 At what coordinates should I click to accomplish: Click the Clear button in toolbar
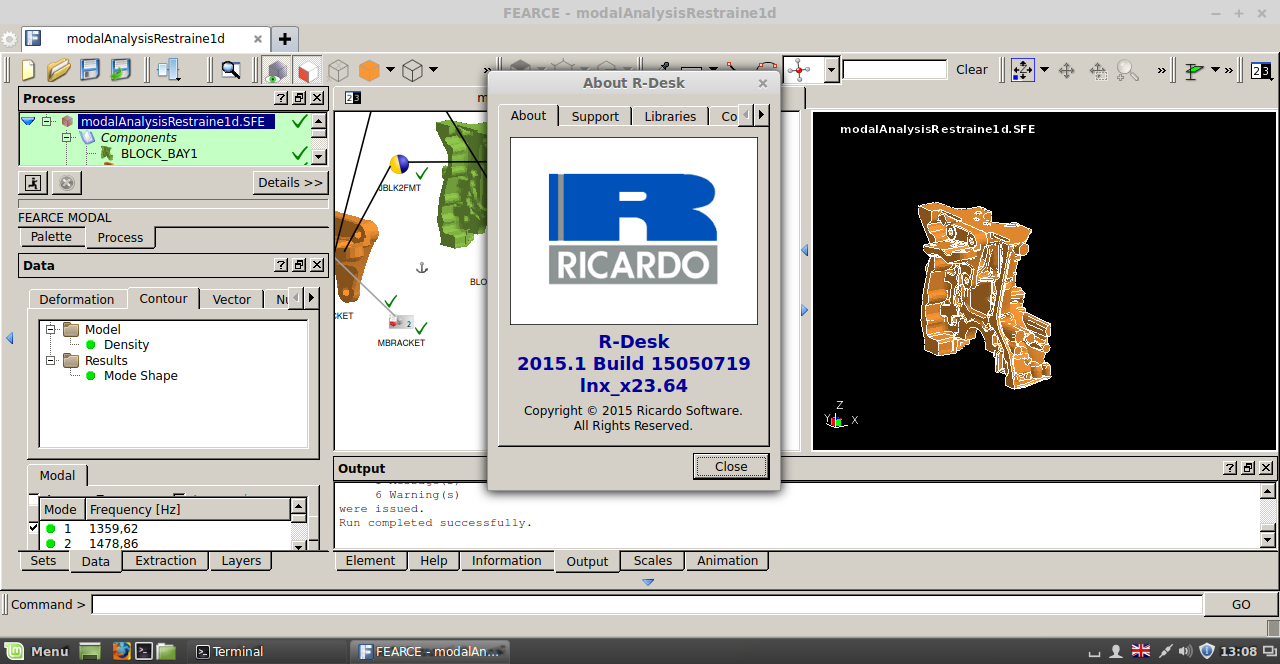click(x=972, y=70)
